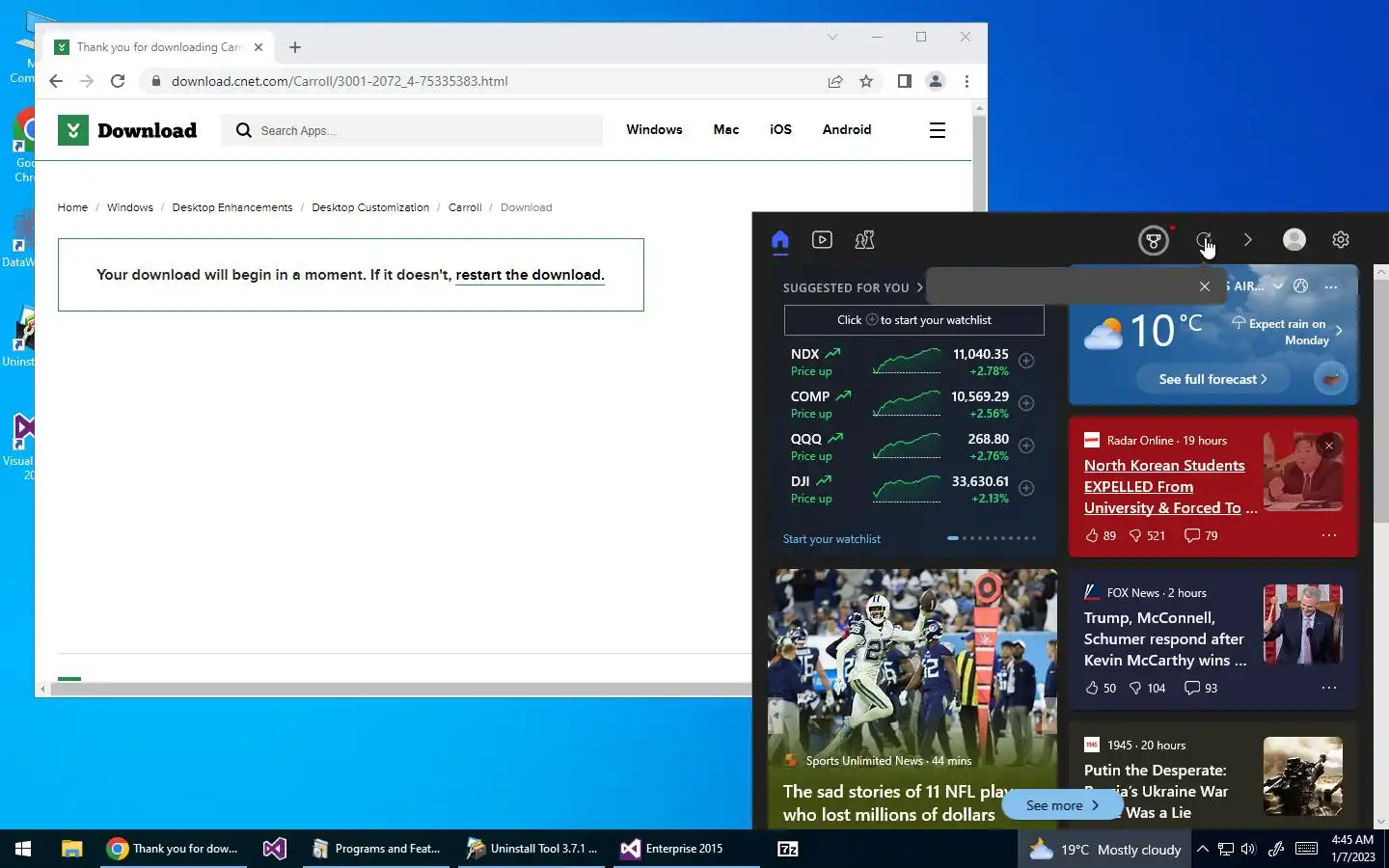The image size is (1389, 868).
Task: Open weather location dropdown arrow
Action: point(1278,285)
